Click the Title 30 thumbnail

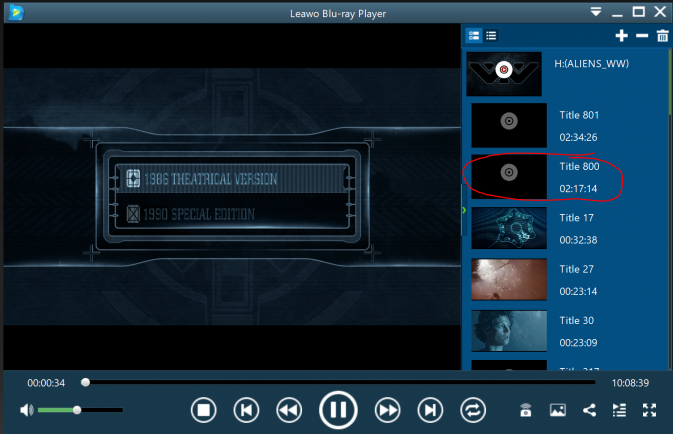(x=509, y=331)
